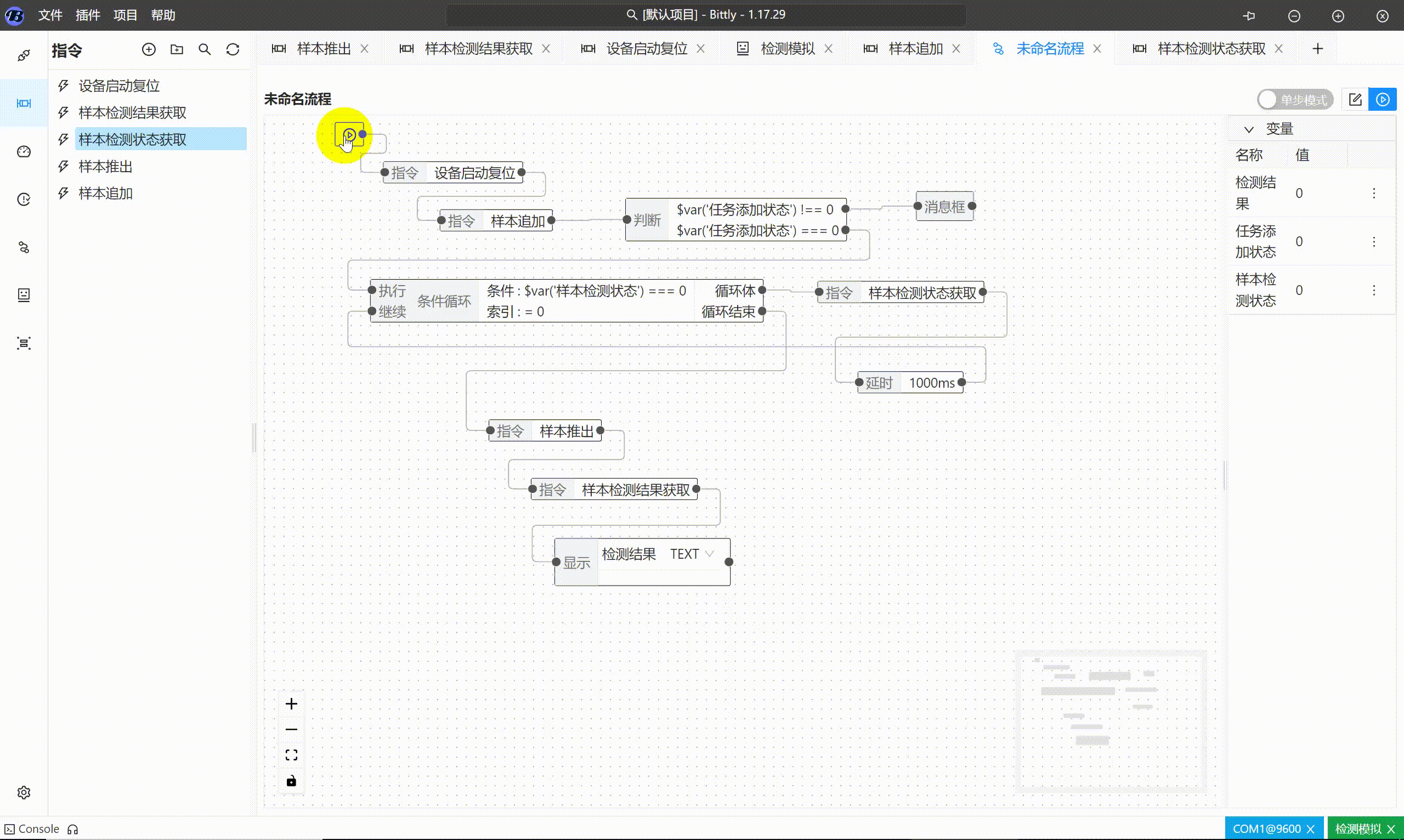Run the flow with the blue play button

(1383, 99)
